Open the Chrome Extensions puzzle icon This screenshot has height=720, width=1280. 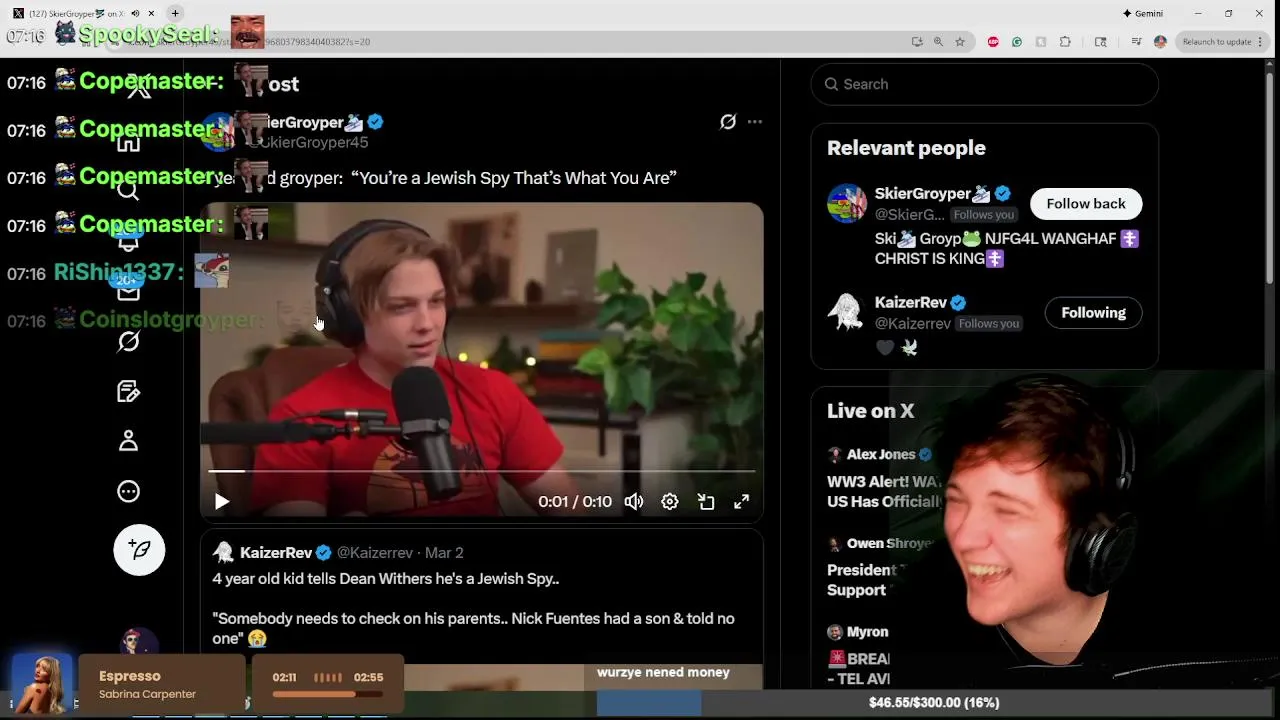click(x=1065, y=42)
